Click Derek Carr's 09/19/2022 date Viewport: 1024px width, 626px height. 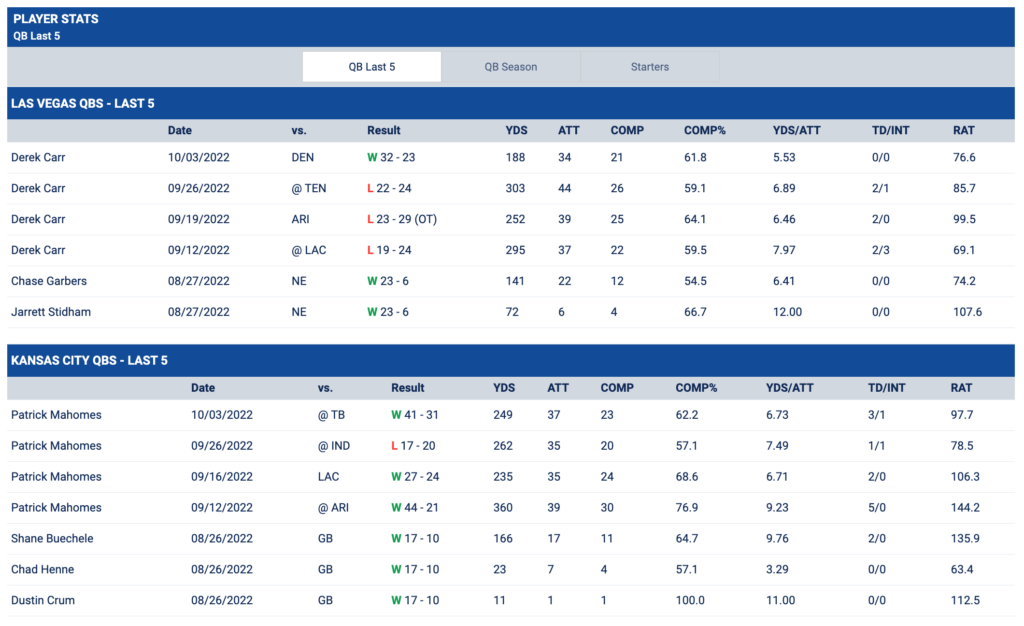click(x=199, y=219)
